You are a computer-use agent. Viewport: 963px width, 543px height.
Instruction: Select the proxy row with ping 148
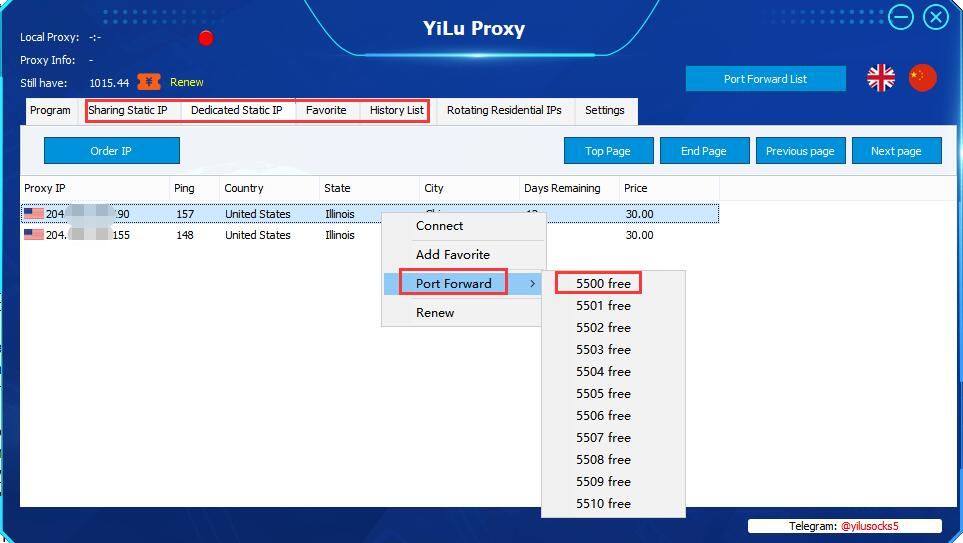click(370, 235)
